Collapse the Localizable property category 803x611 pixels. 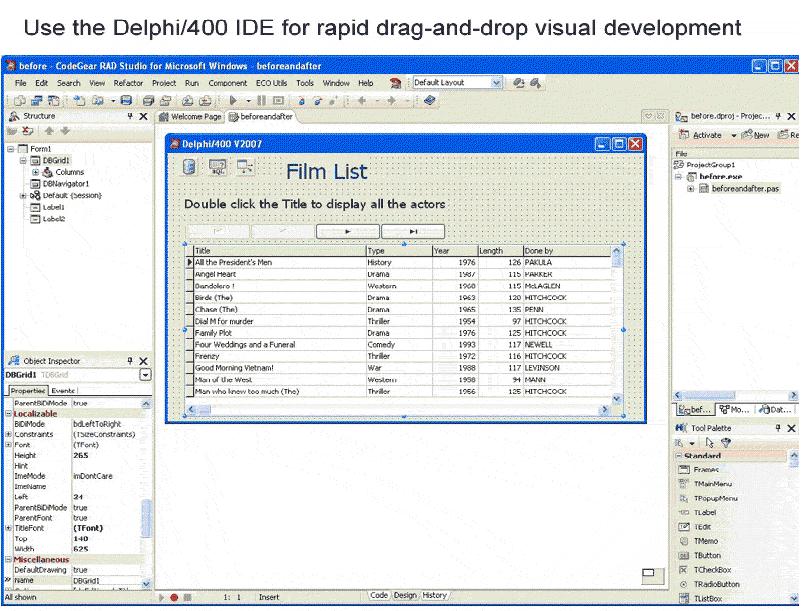pyautogui.click(x=9, y=414)
